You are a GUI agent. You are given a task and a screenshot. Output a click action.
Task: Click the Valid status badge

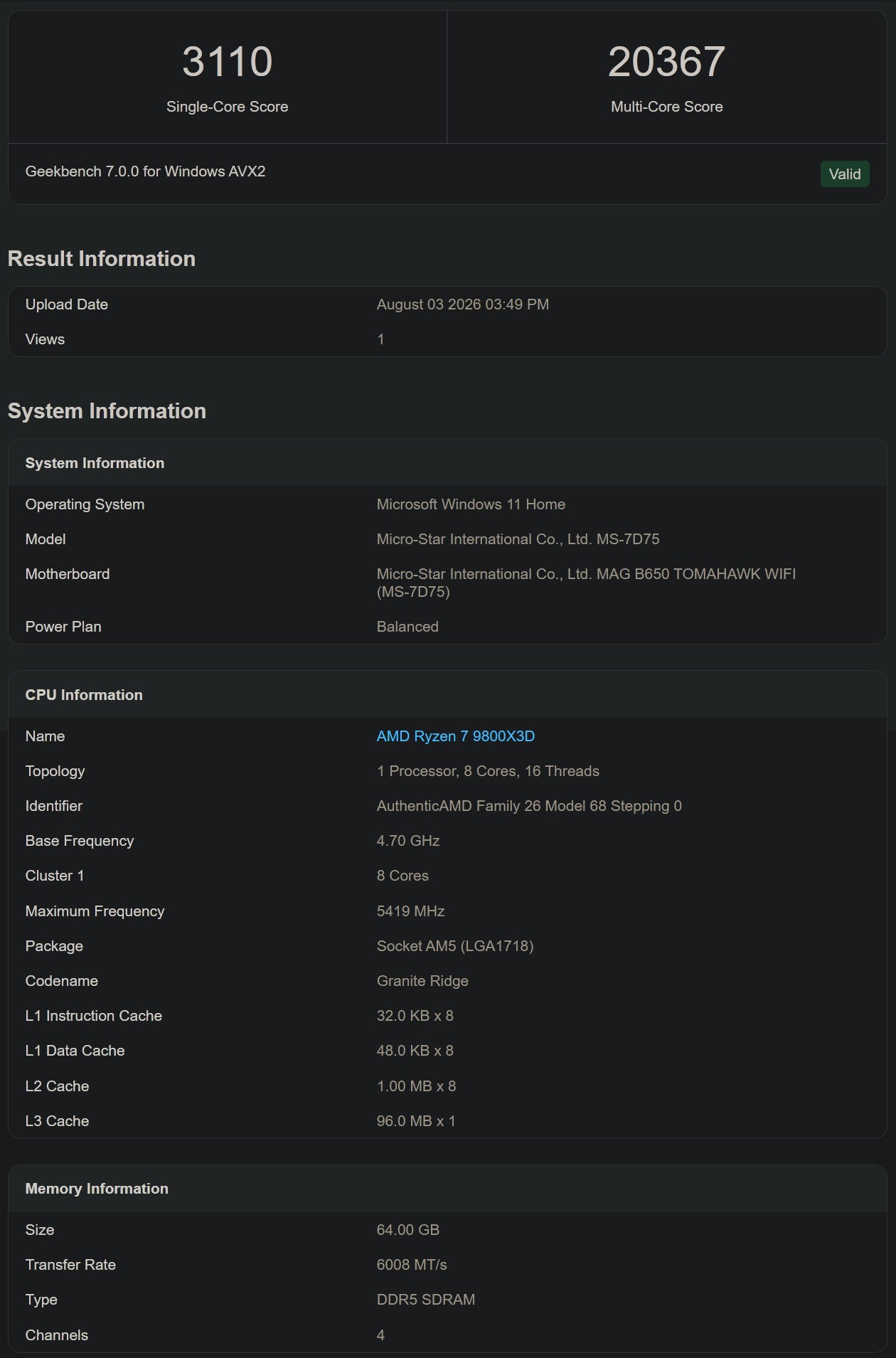click(x=845, y=174)
